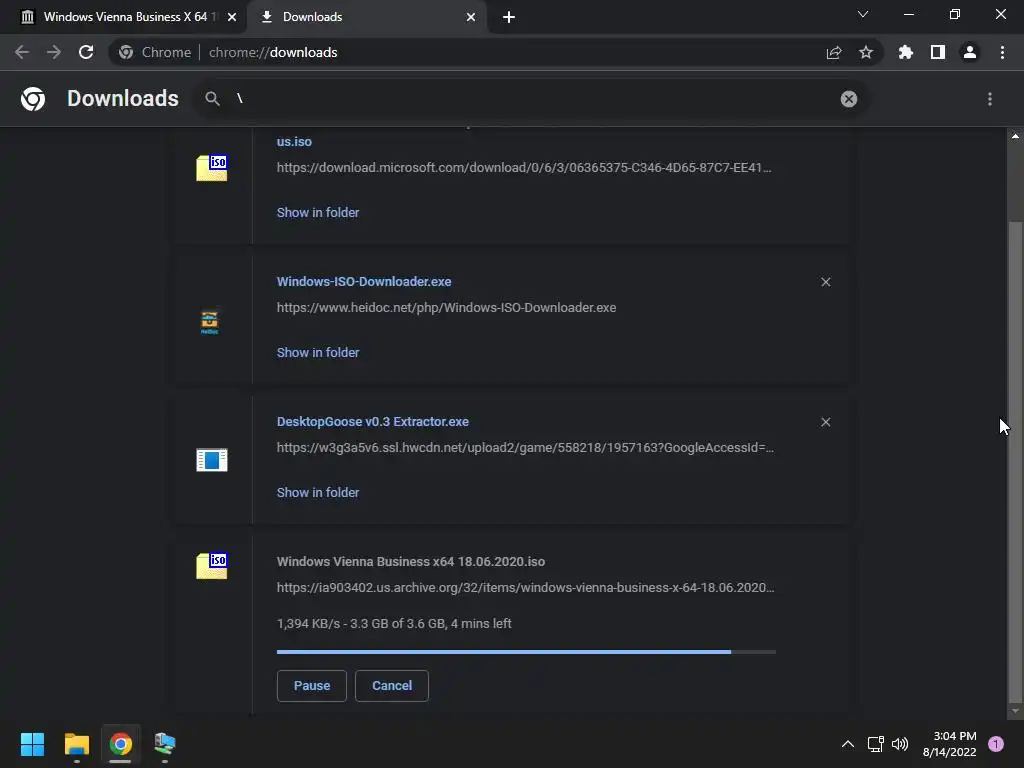Open the Windows Start menu

tap(32, 744)
